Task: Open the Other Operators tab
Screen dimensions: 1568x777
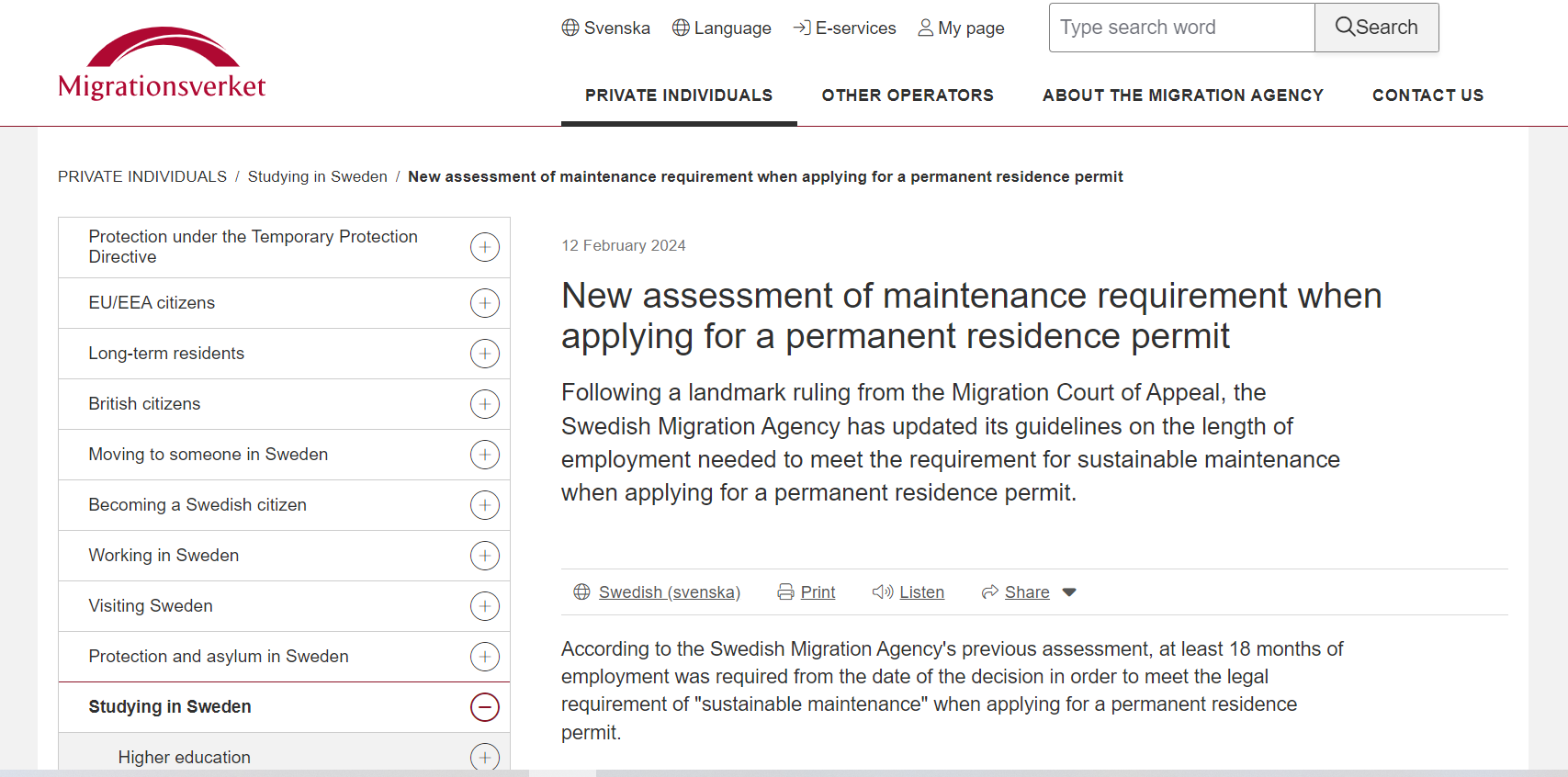Action: 908,96
